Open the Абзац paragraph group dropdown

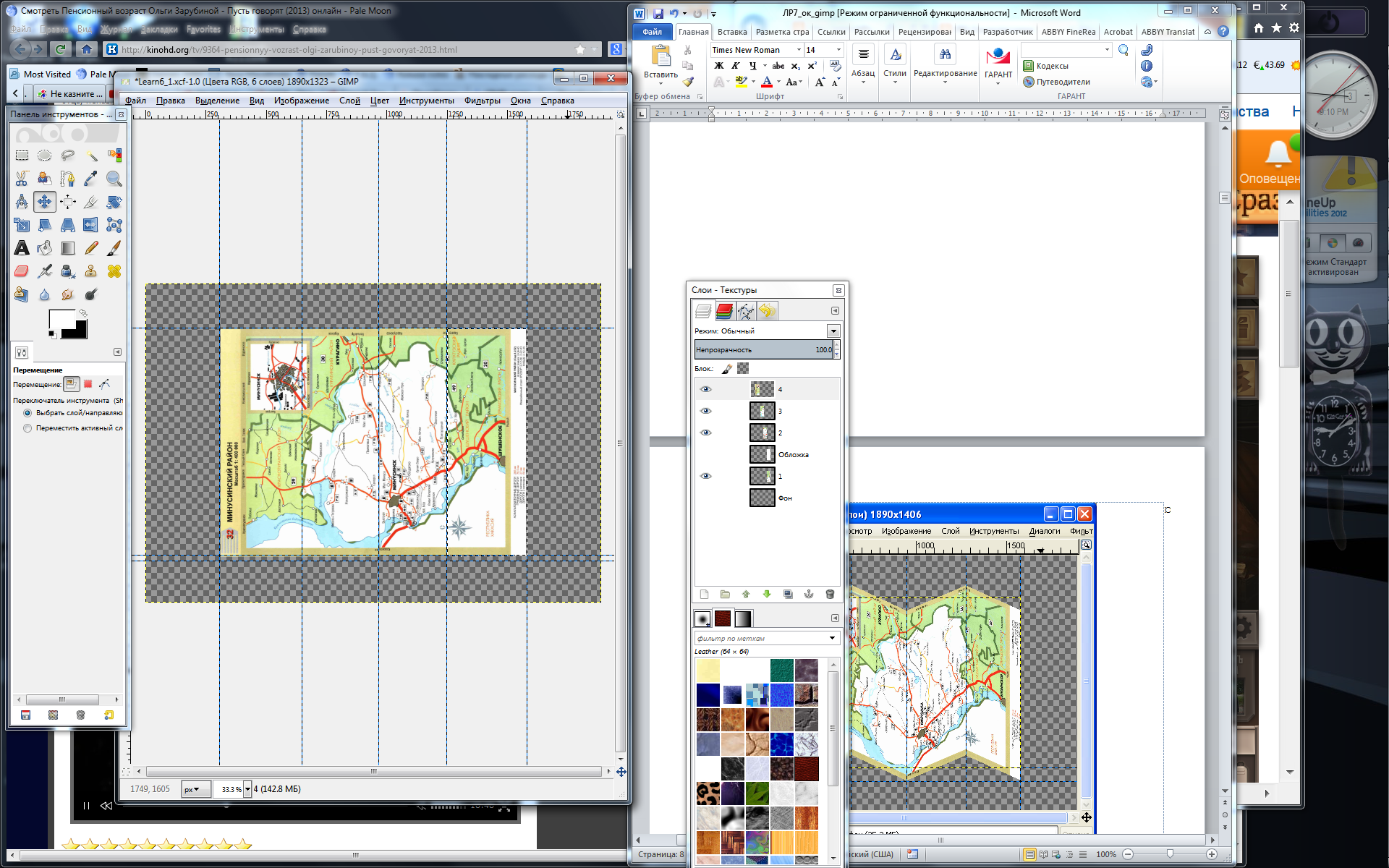(x=863, y=65)
